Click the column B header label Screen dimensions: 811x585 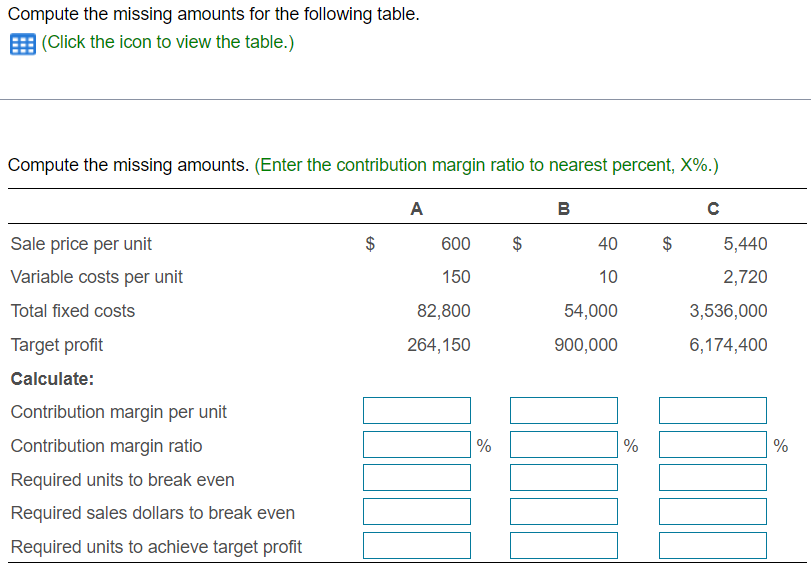click(563, 208)
